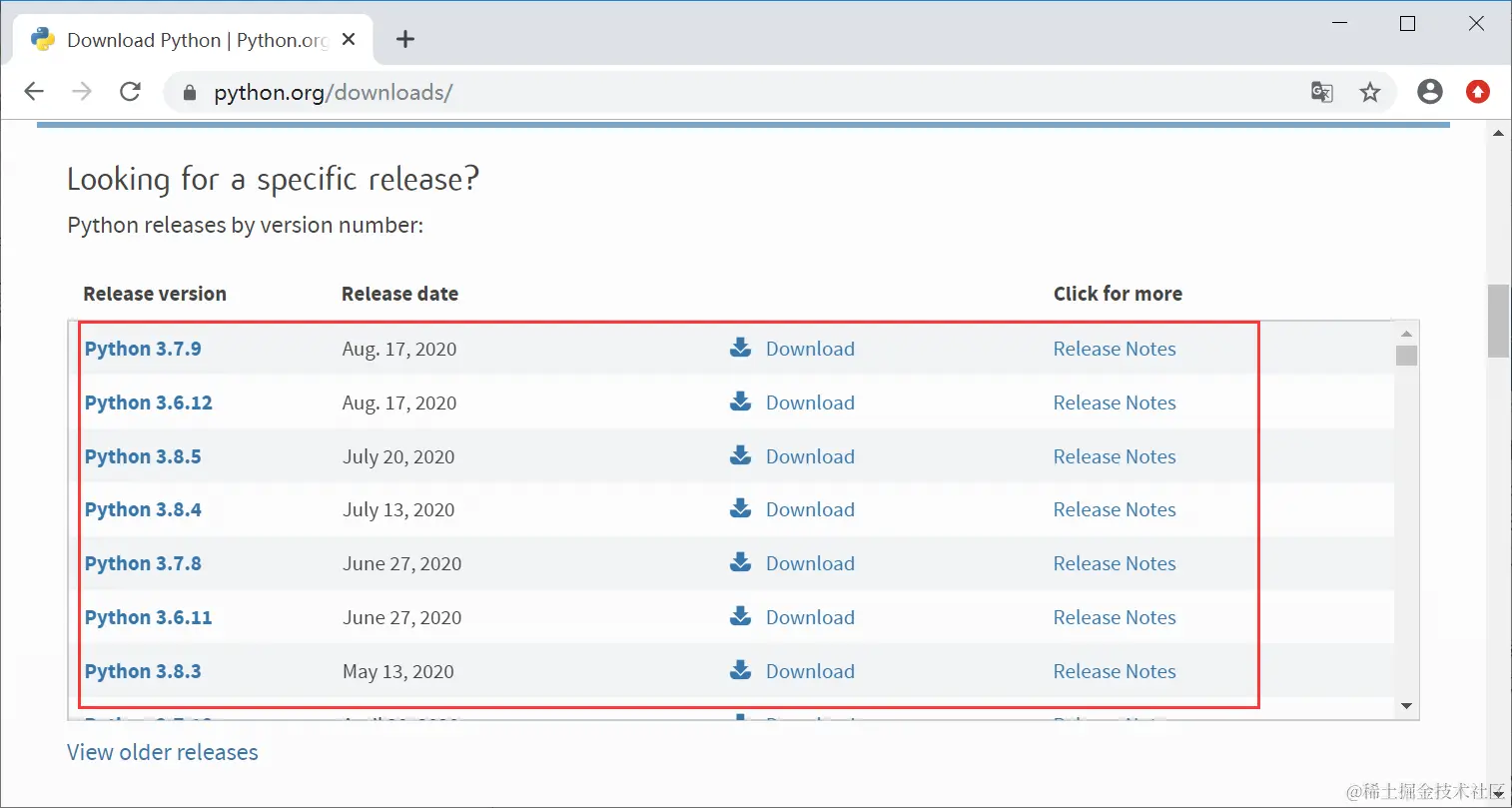Click the page scrollbar up arrow
Viewport: 1512px width, 808px height.
click(1498, 132)
